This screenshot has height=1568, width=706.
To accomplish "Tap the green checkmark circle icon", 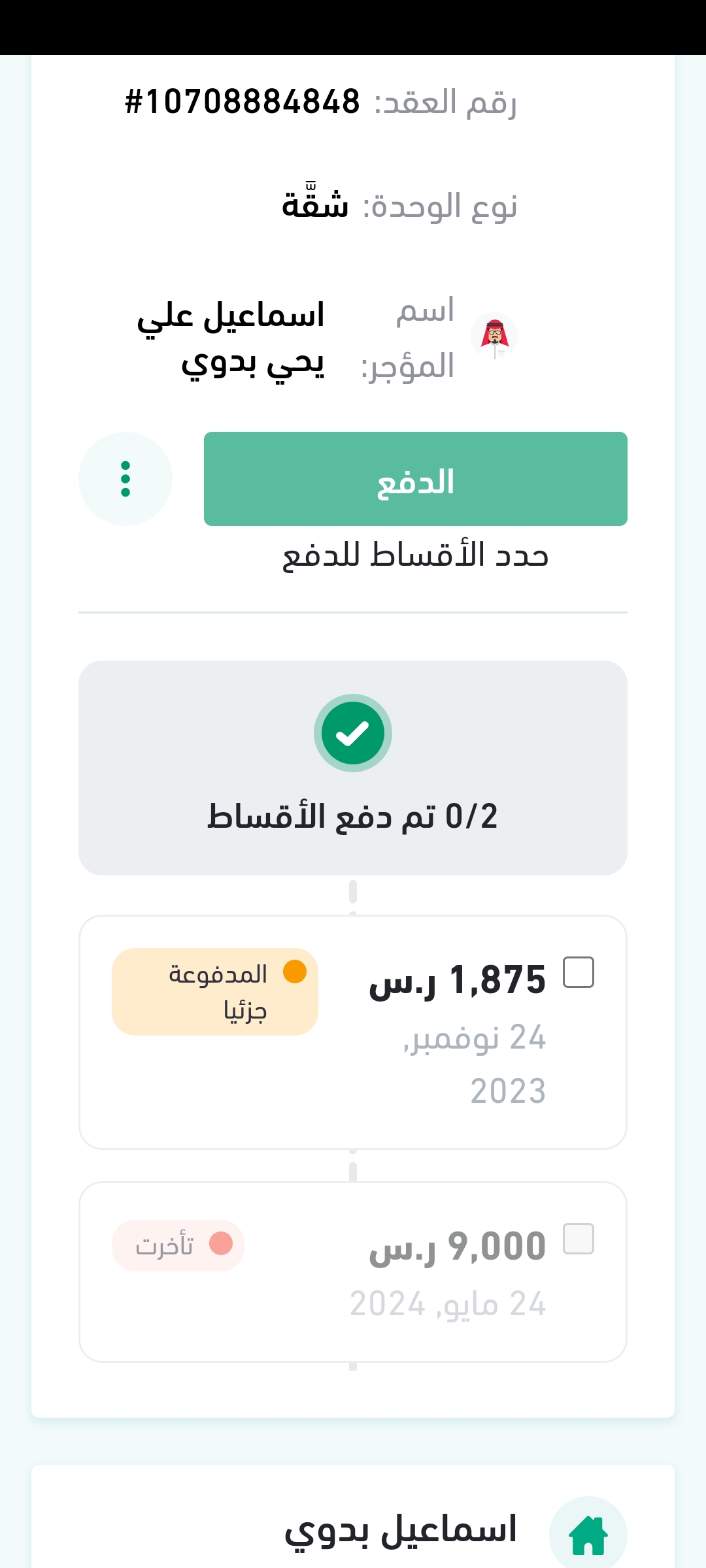I will [x=353, y=733].
